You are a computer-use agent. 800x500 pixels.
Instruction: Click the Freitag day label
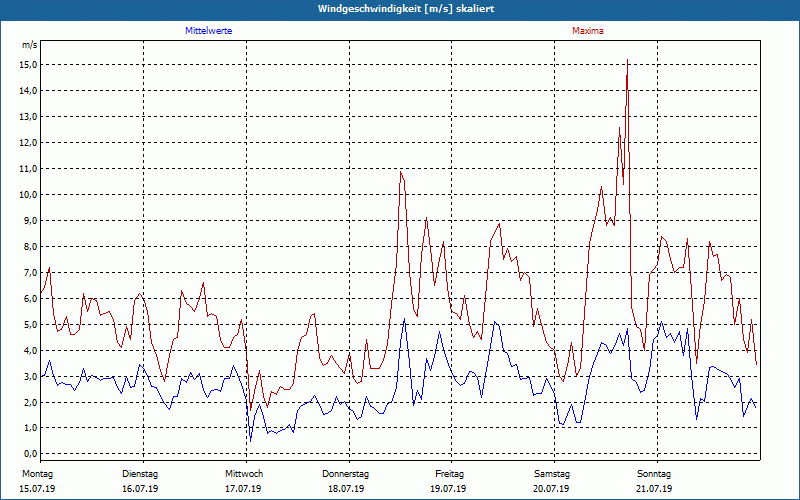[449, 474]
